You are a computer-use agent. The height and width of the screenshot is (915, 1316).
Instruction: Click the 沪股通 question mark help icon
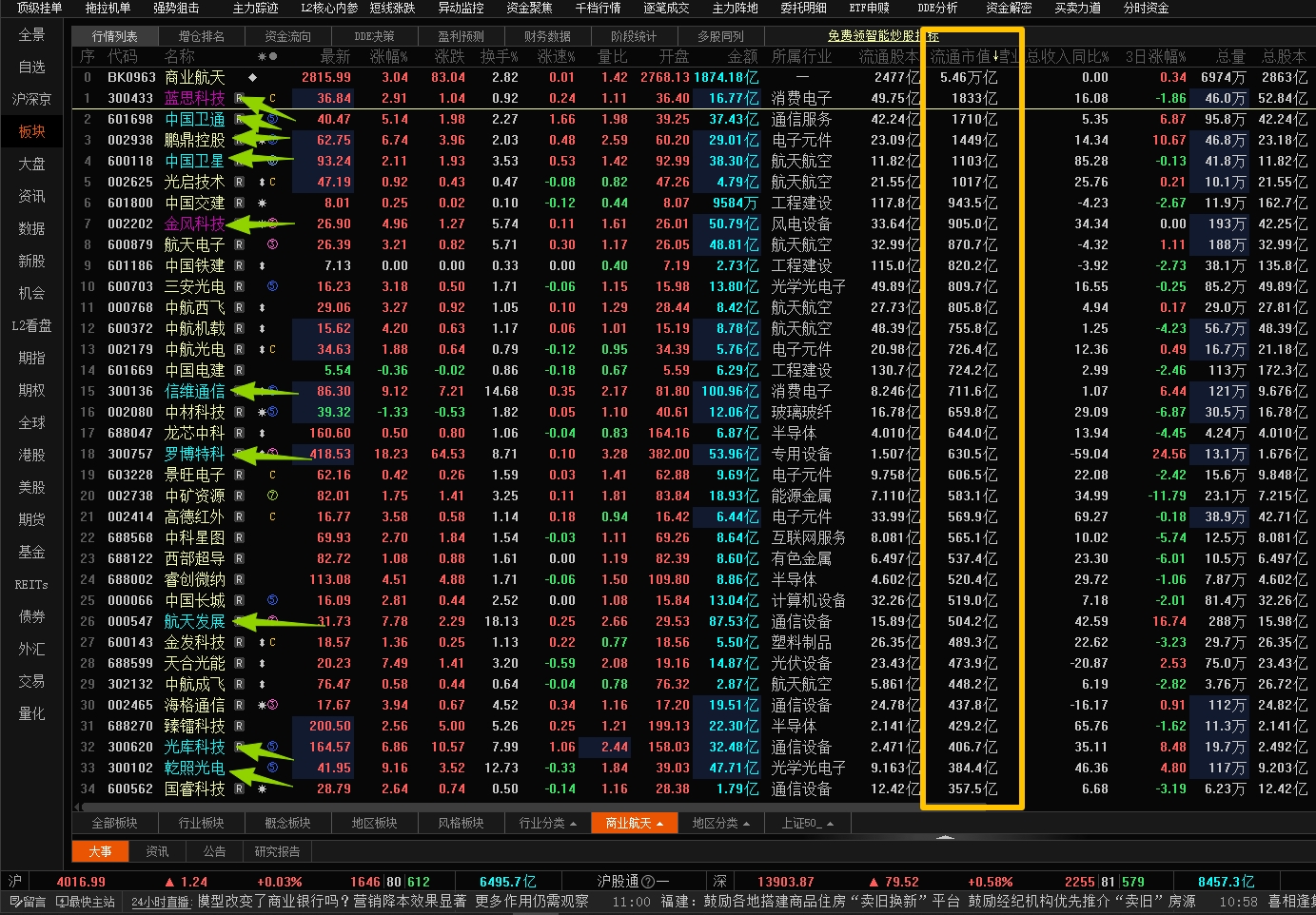pos(648,882)
